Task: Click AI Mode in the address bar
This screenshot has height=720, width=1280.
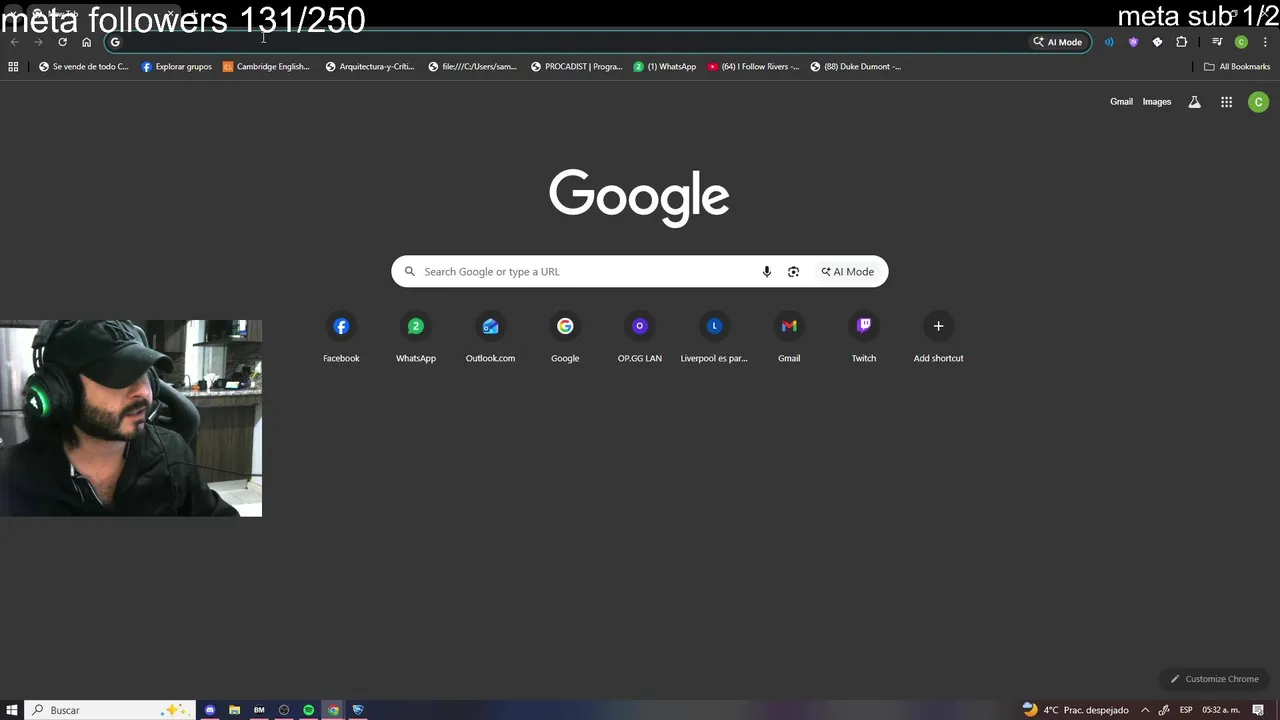Action: [x=1058, y=42]
